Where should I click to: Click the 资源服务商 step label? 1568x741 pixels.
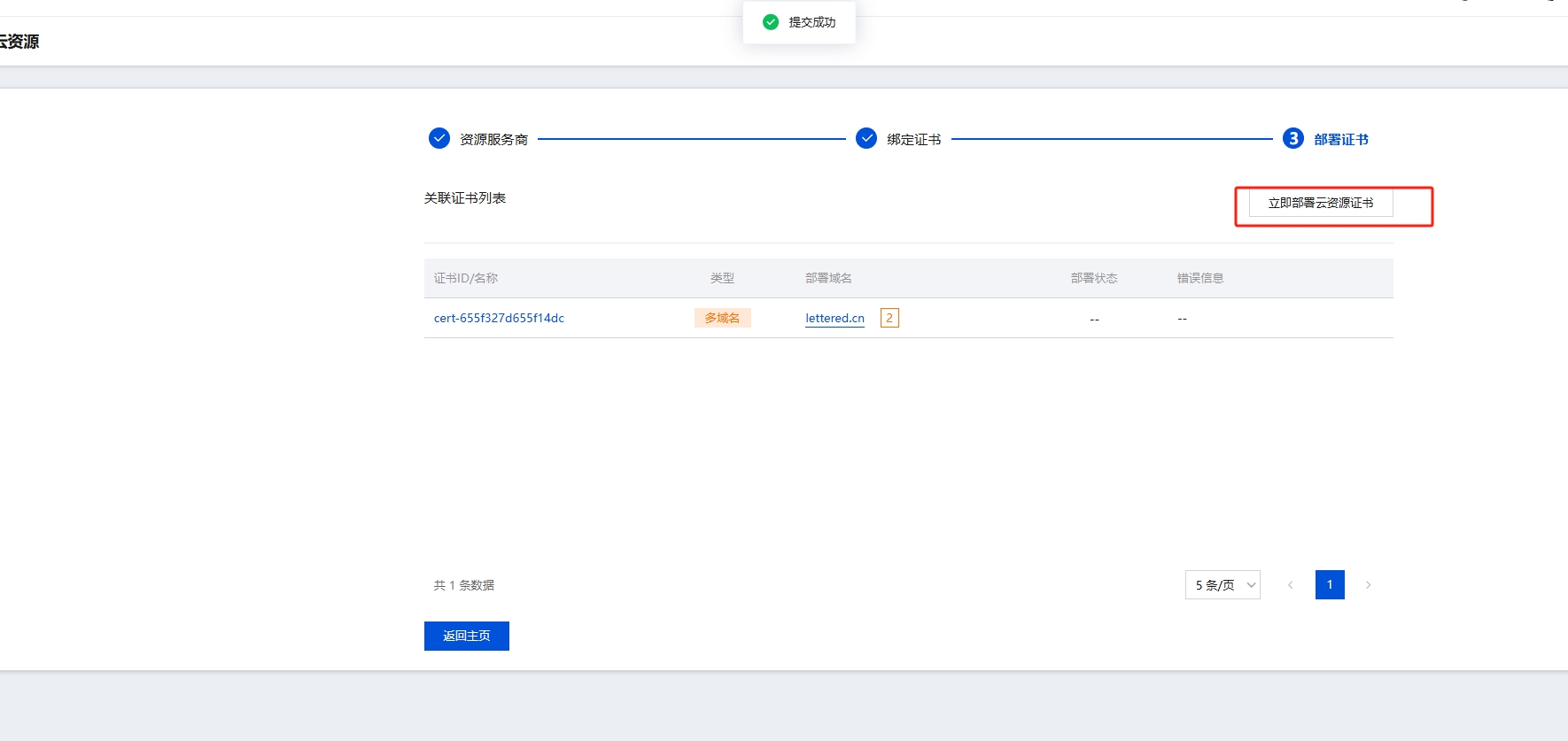point(493,139)
